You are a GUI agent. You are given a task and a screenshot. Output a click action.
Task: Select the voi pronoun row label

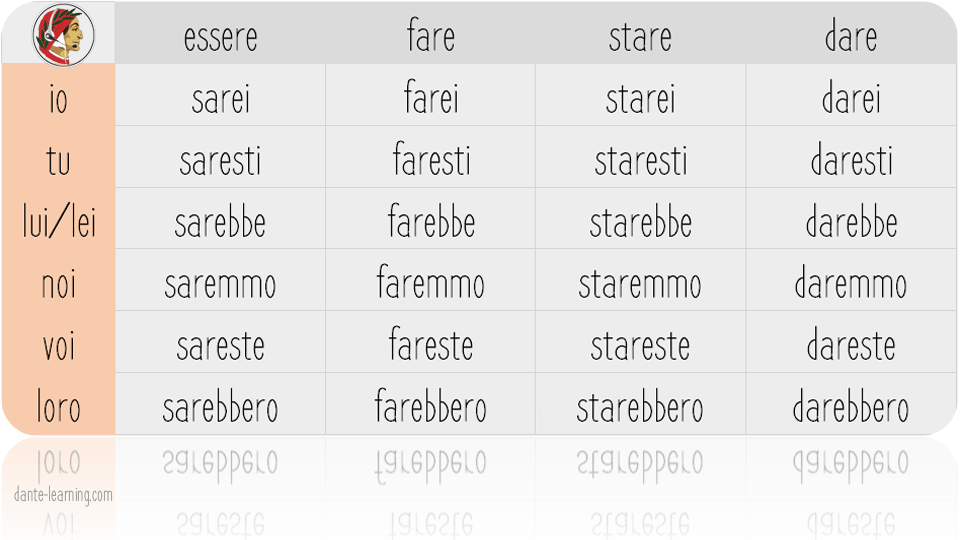pos(59,346)
